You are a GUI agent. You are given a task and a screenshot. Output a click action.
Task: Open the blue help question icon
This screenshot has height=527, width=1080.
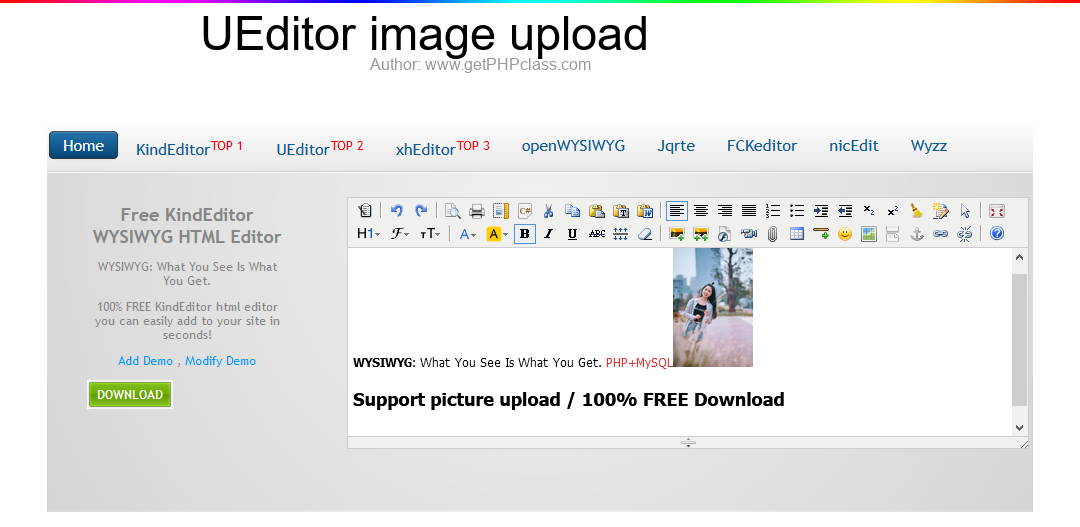[997, 234]
